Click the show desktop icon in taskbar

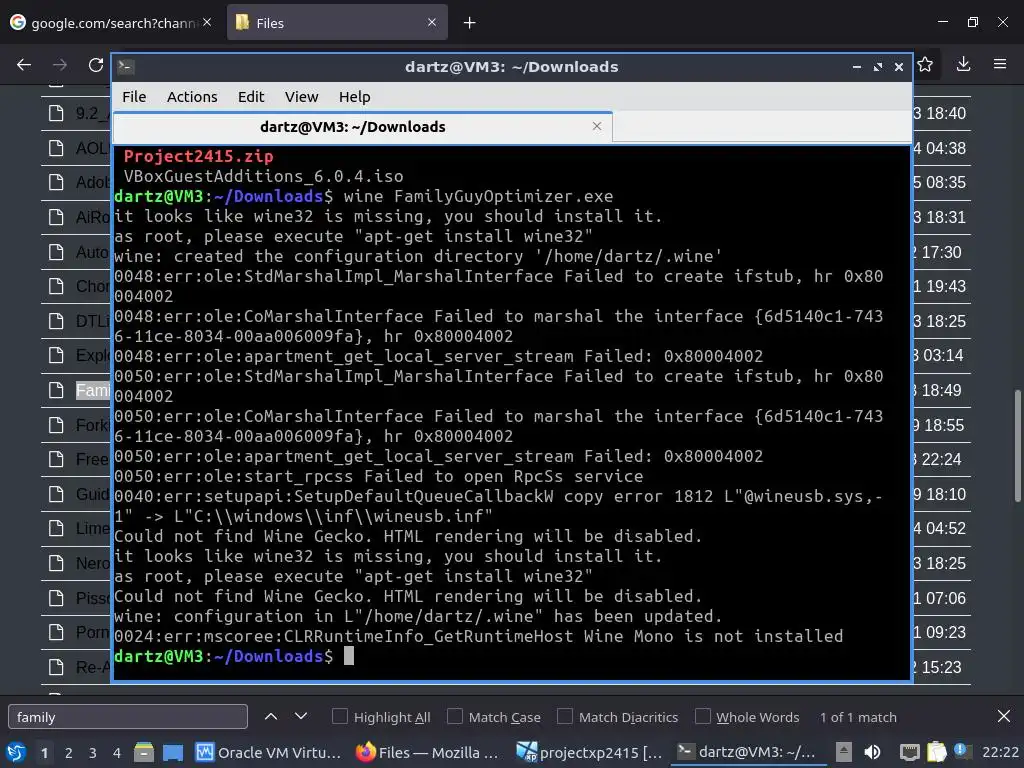(173, 752)
